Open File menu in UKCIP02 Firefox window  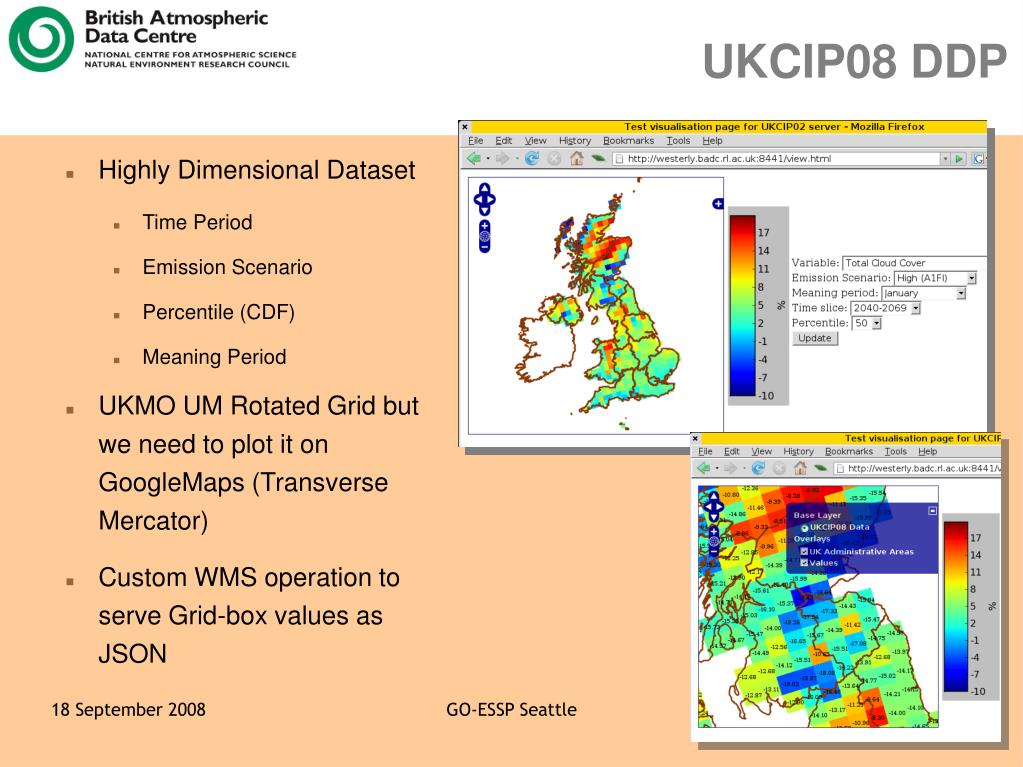coord(476,140)
